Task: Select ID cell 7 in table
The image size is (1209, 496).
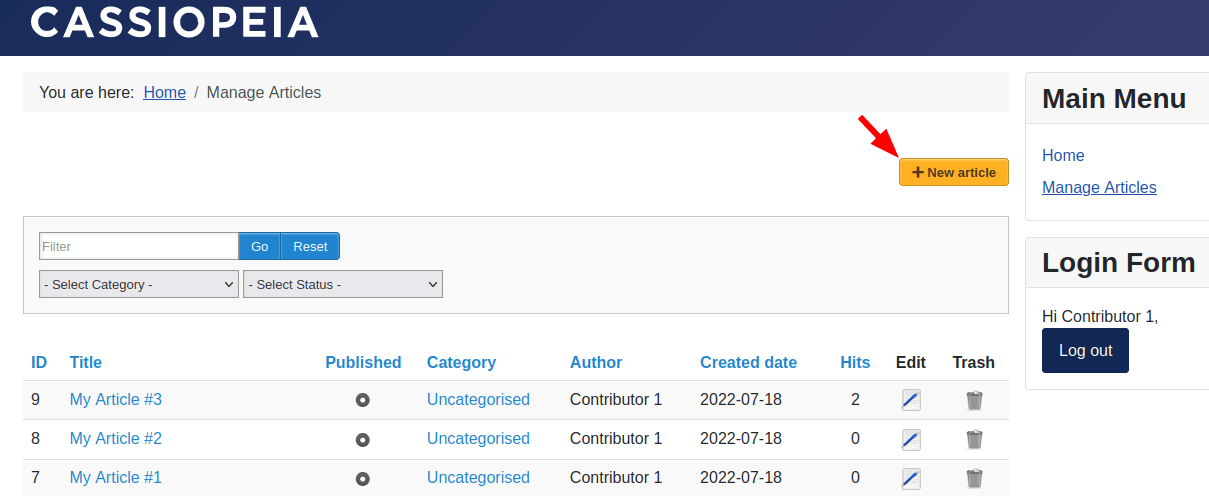Action: point(35,477)
